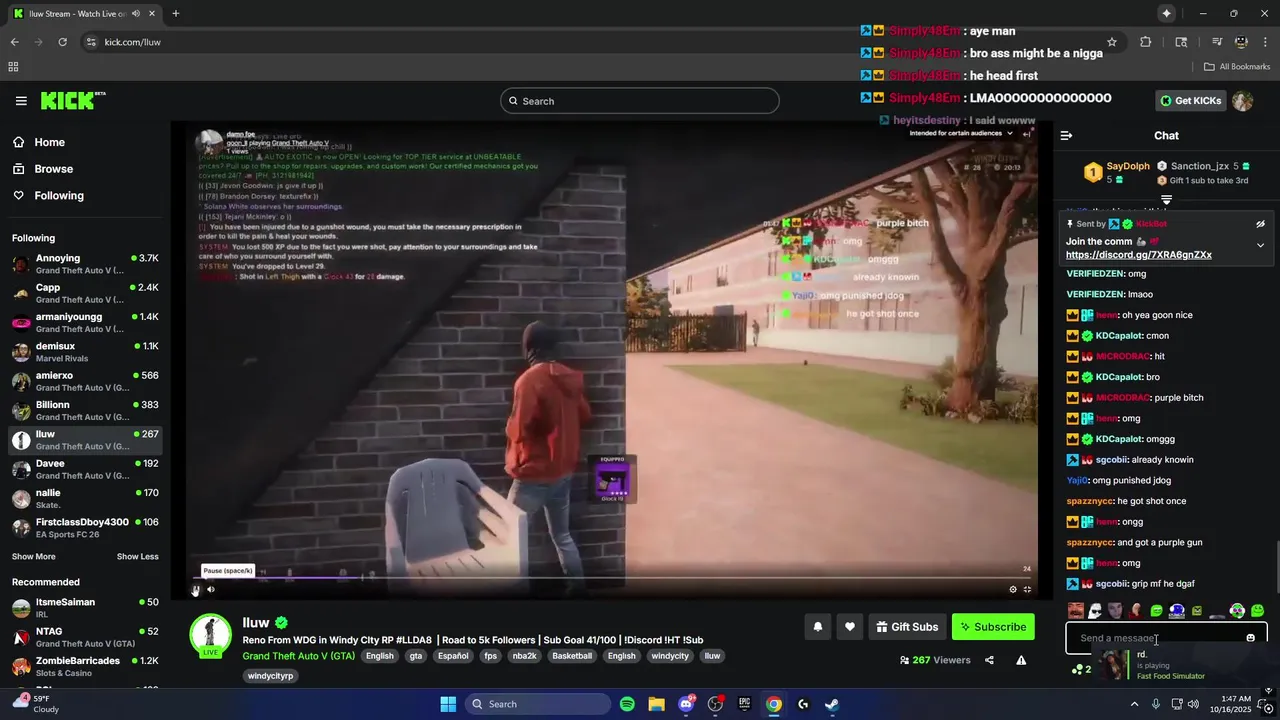Open NTAG recommended channel
1280x720 pixels.
point(85,637)
